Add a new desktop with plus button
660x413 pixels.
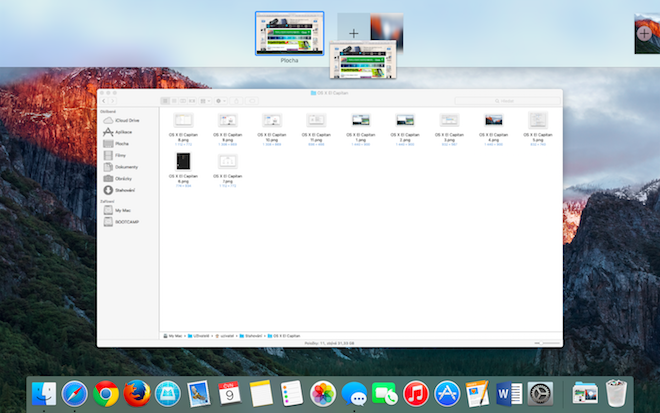[x=643, y=33]
